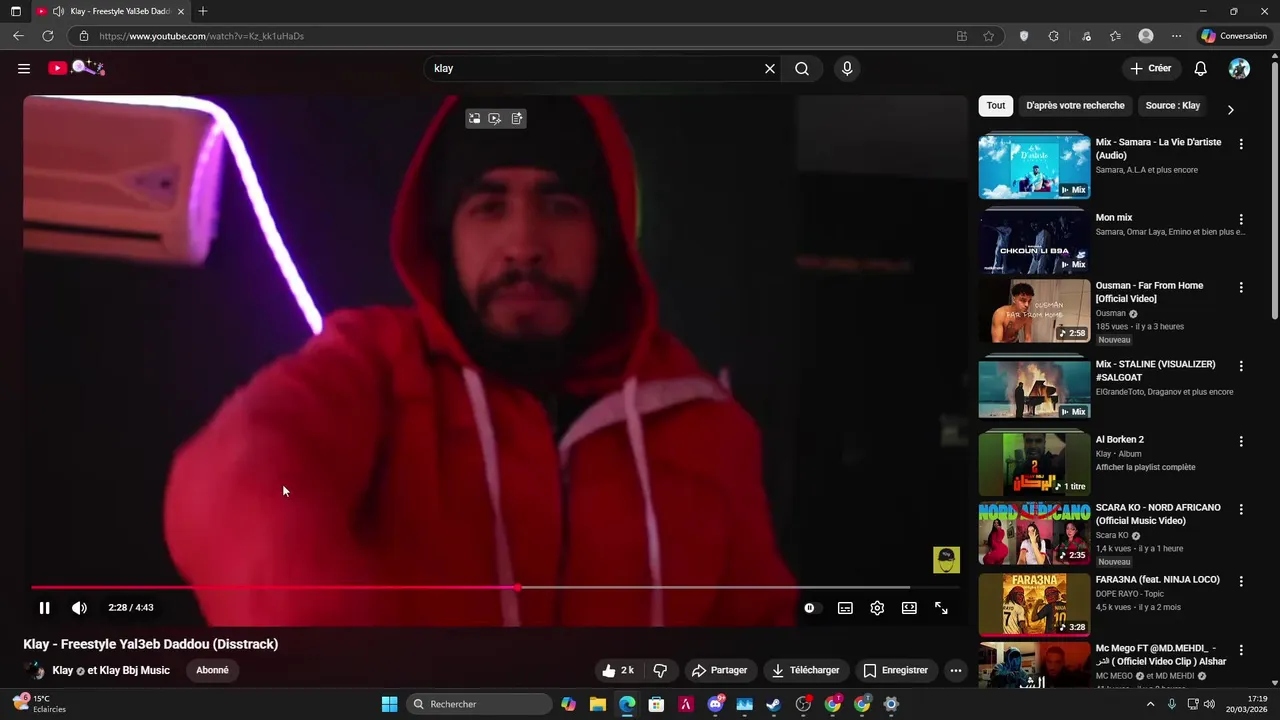Click the Rechercher taskbar search box
Image resolution: width=1280 pixels, height=720 pixels.
pos(481,704)
